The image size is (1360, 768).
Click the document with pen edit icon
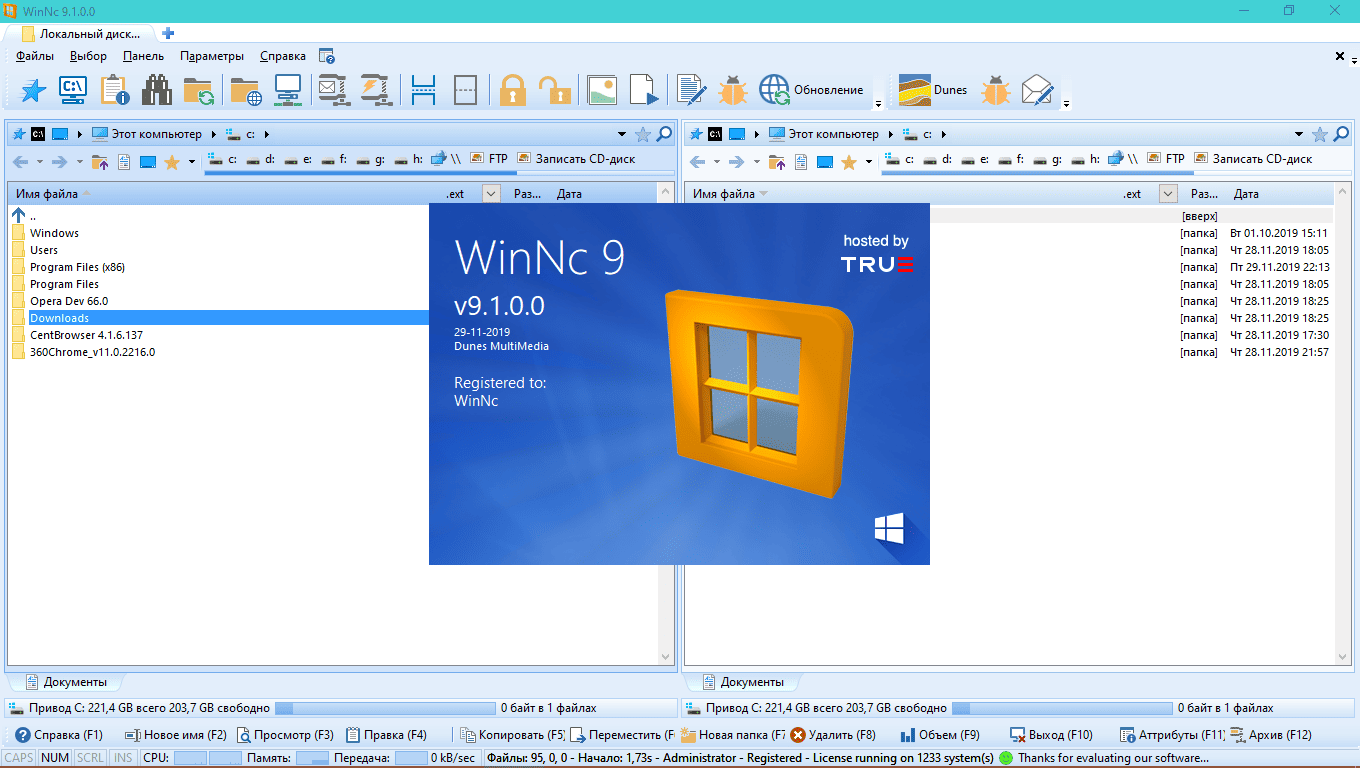click(691, 90)
